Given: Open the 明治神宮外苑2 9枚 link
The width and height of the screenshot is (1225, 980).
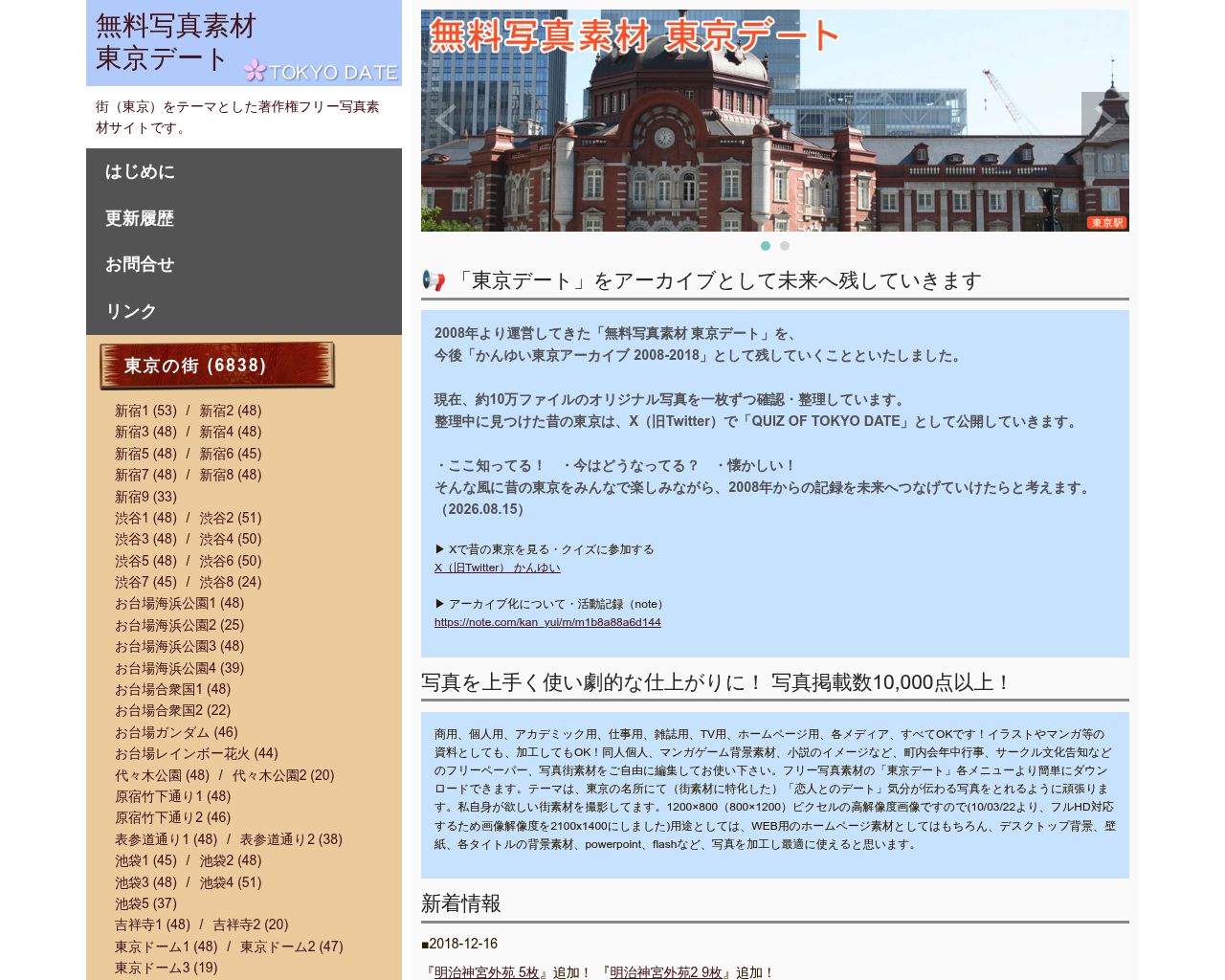Looking at the screenshot, I should point(666,972).
